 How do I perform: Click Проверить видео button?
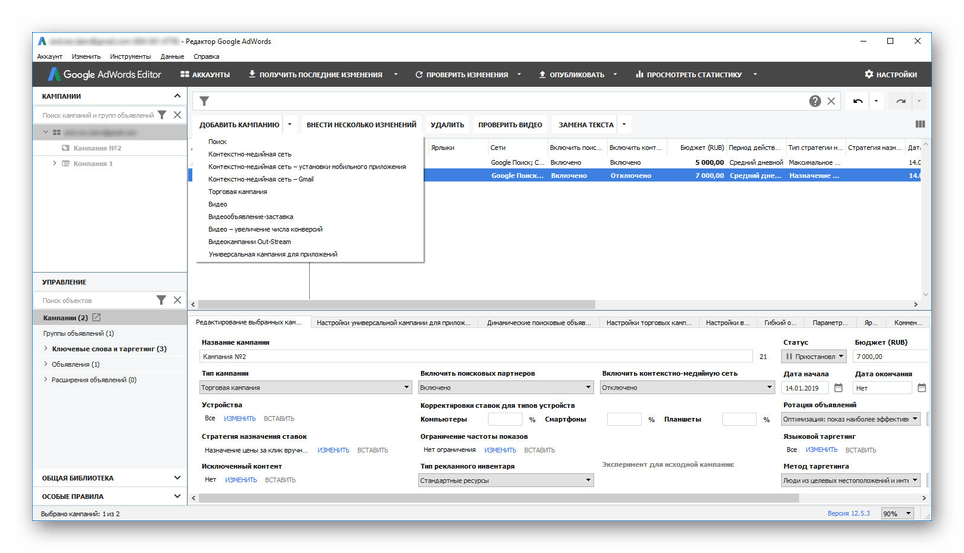[510, 124]
